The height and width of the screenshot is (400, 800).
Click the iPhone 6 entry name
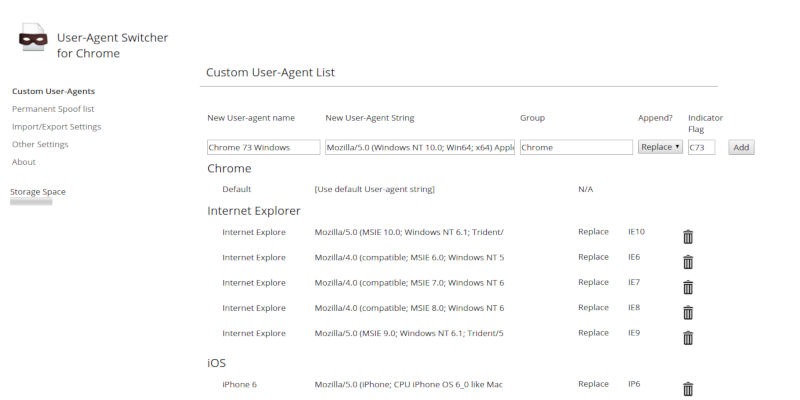coord(240,384)
